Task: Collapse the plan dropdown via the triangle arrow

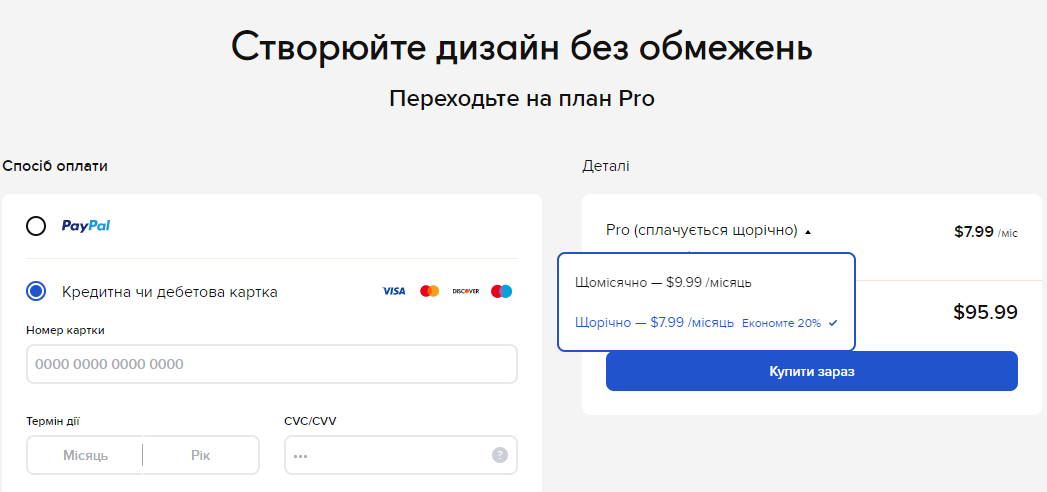Action: pos(808,232)
